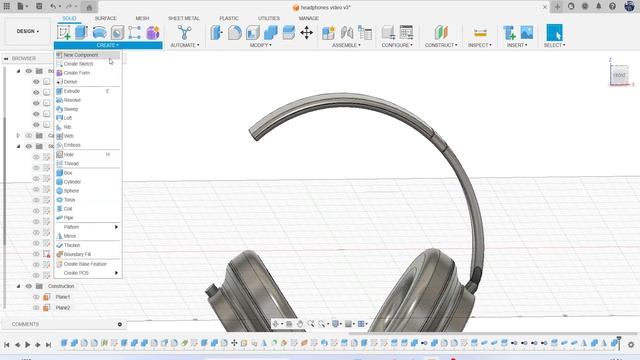Image resolution: width=640 pixels, height=360 pixels.
Task: Jump to timeline start button
Action: click(7, 344)
